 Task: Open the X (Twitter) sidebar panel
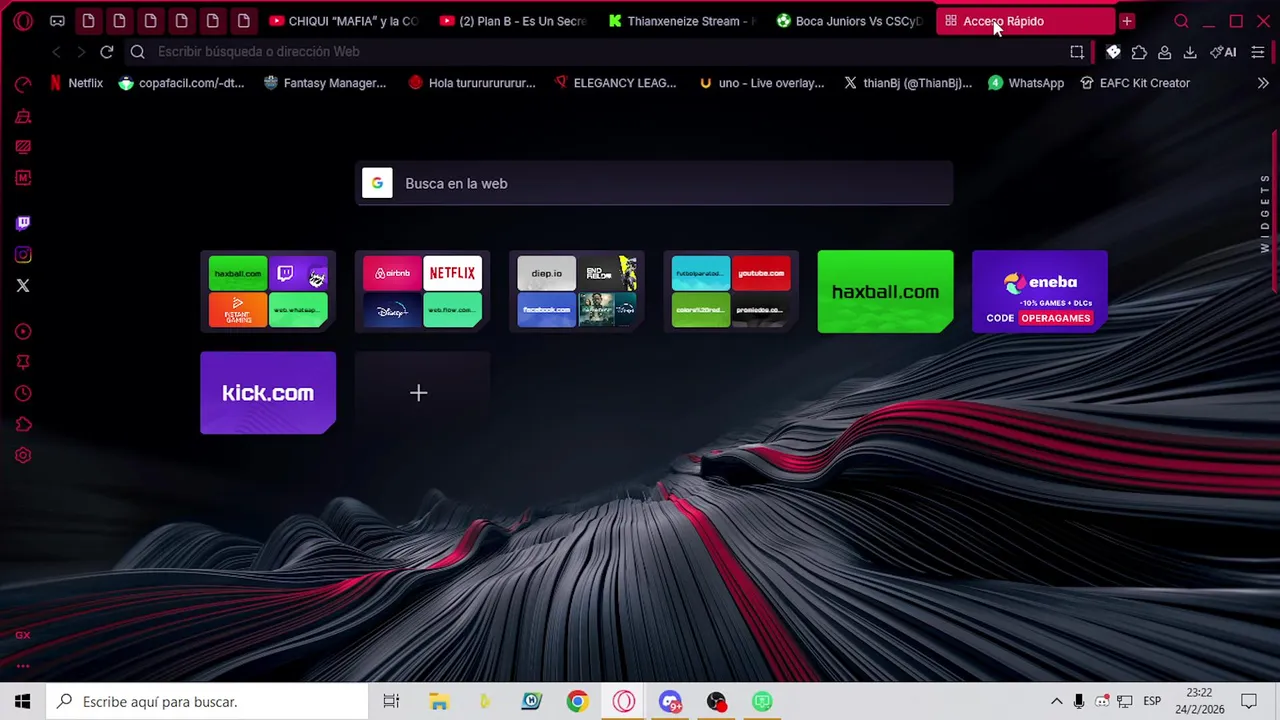point(23,286)
